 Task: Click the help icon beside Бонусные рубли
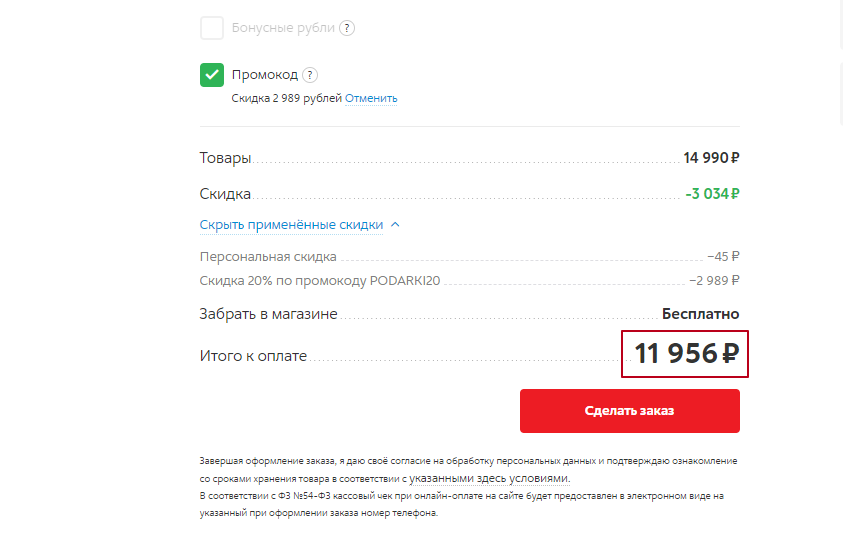pos(347,28)
